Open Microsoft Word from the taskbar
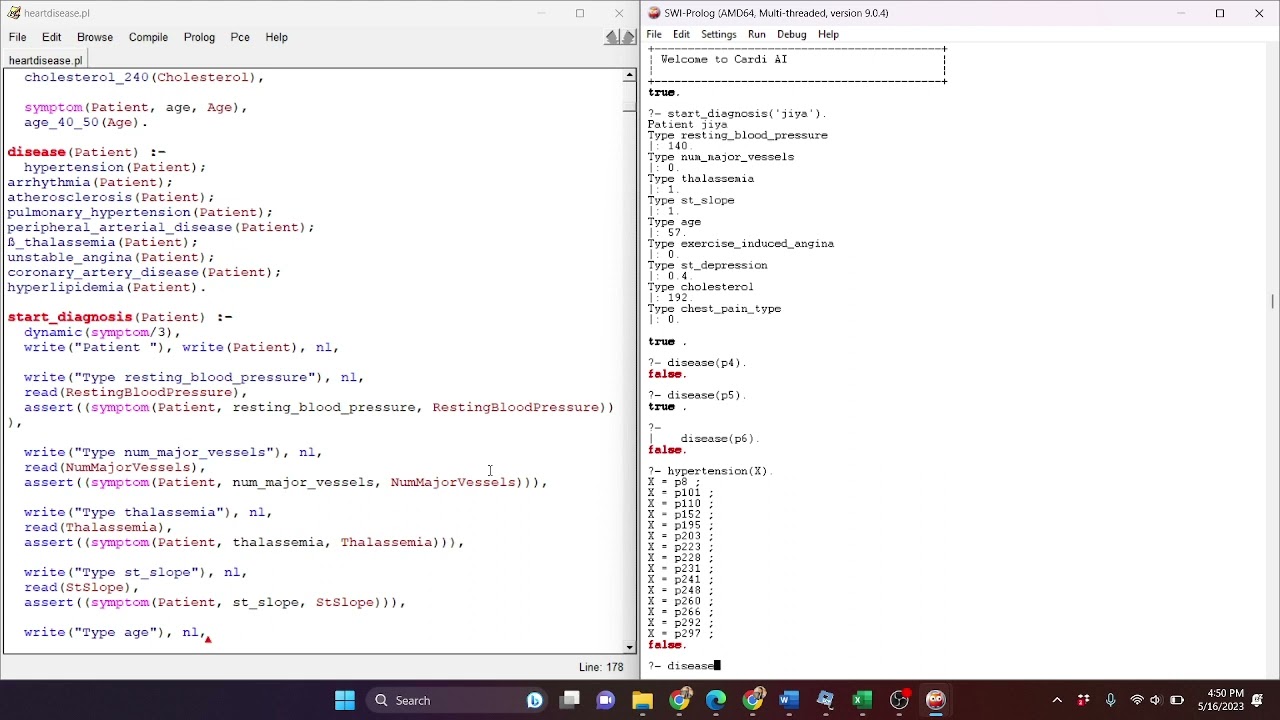The width and height of the screenshot is (1280, 720). pos(789,700)
